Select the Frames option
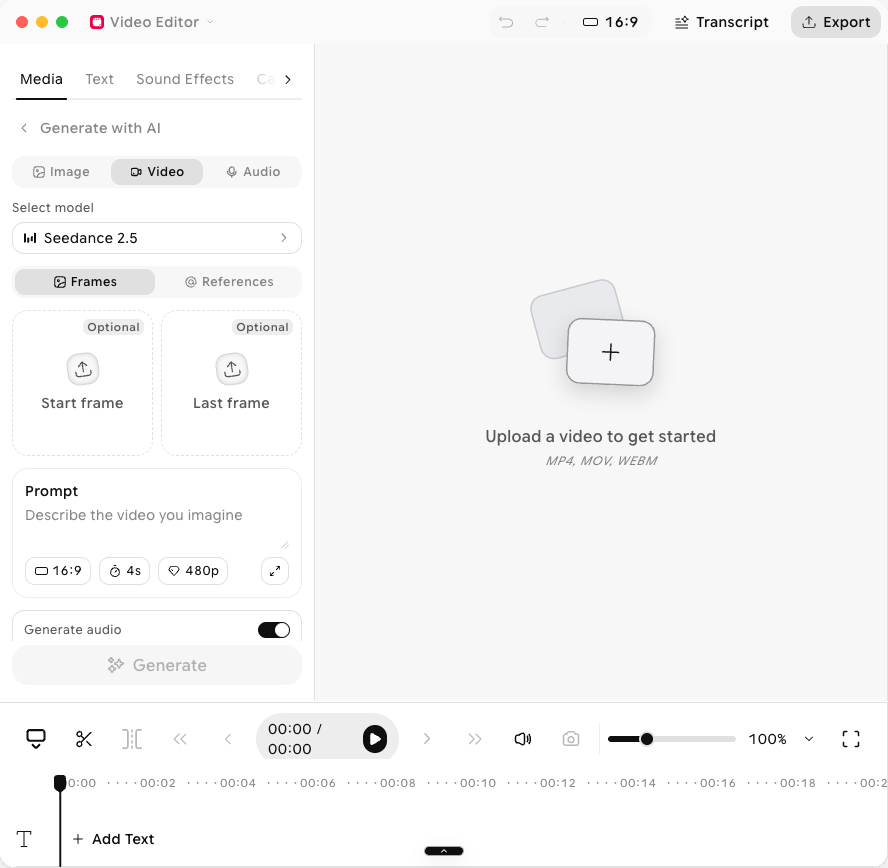This screenshot has width=888, height=868. click(85, 282)
